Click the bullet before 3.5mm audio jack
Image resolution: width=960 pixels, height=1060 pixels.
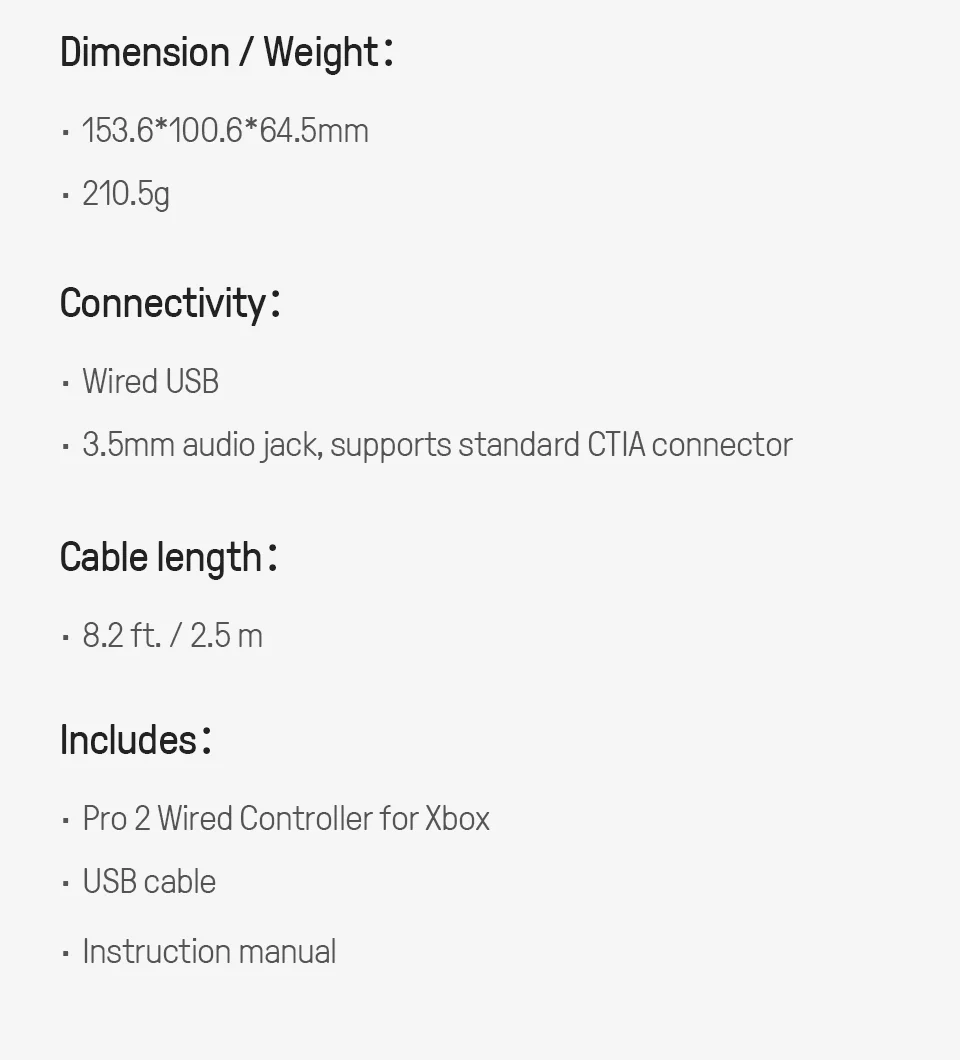(x=65, y=447)
